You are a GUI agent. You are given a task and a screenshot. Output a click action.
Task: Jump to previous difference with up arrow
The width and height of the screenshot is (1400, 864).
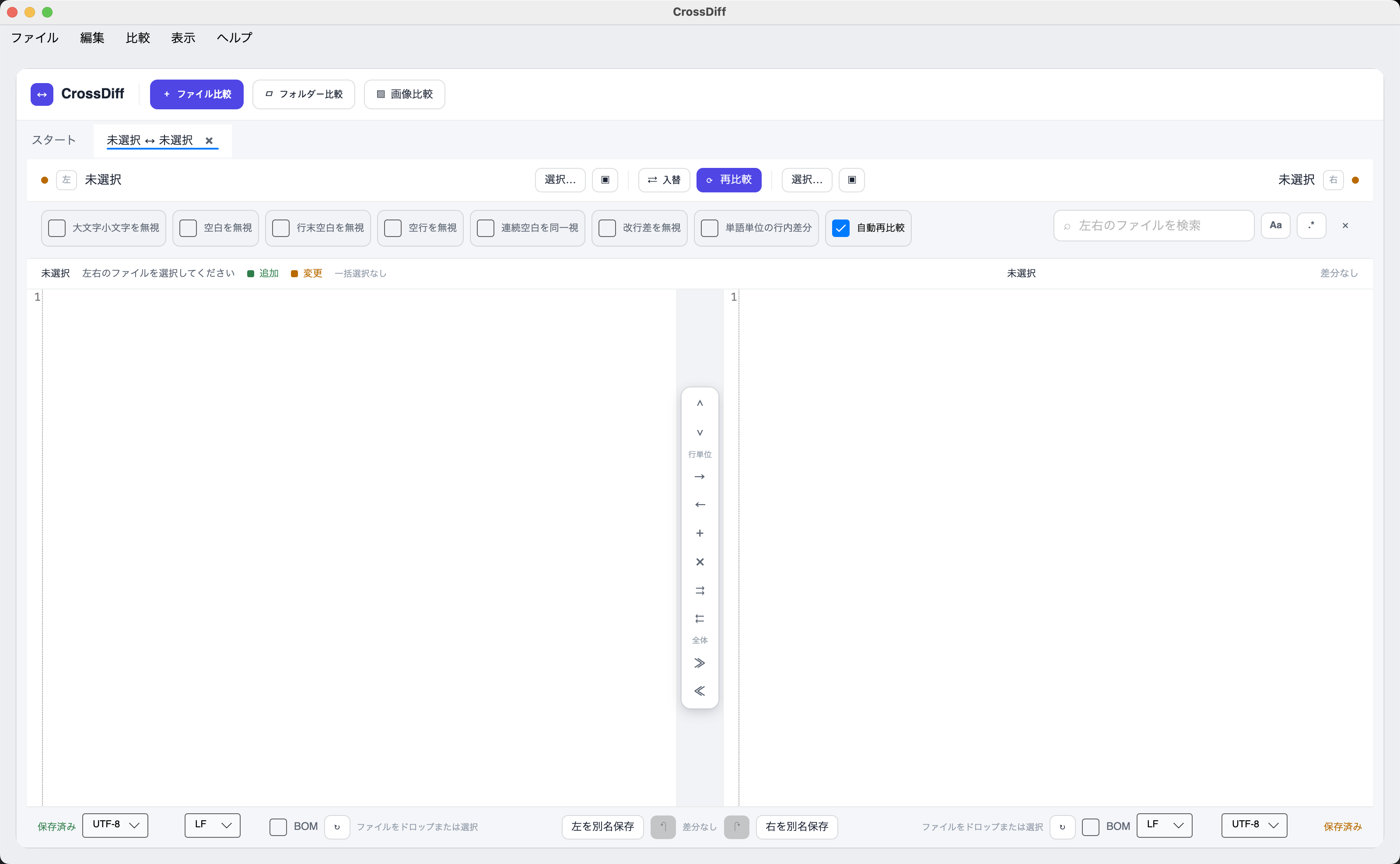point(700,404)
